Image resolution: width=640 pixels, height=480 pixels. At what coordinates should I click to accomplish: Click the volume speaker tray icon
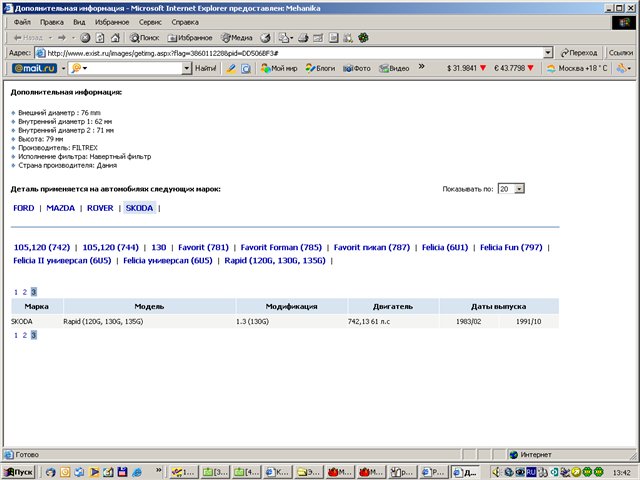496,472
